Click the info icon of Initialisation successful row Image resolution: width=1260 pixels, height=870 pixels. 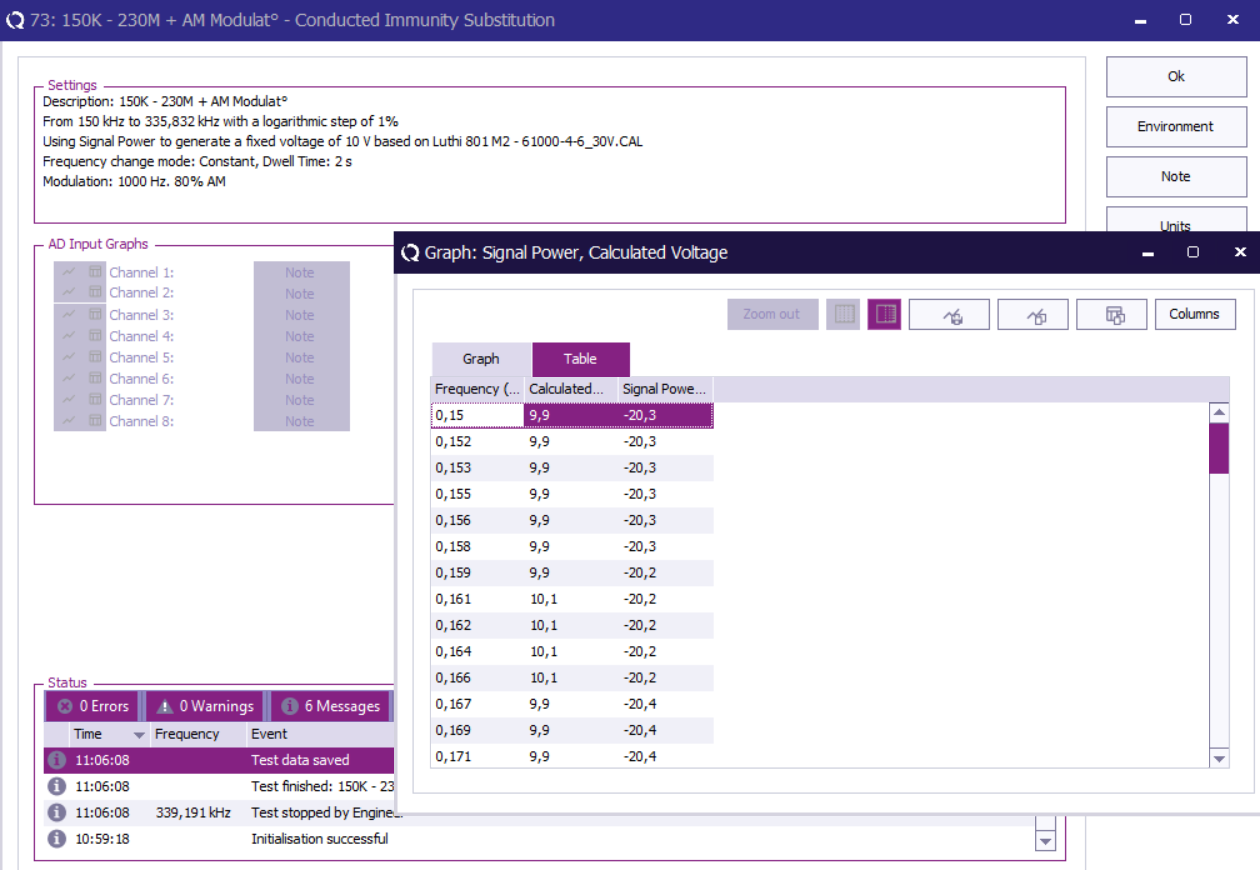click(x=57, y=838)
